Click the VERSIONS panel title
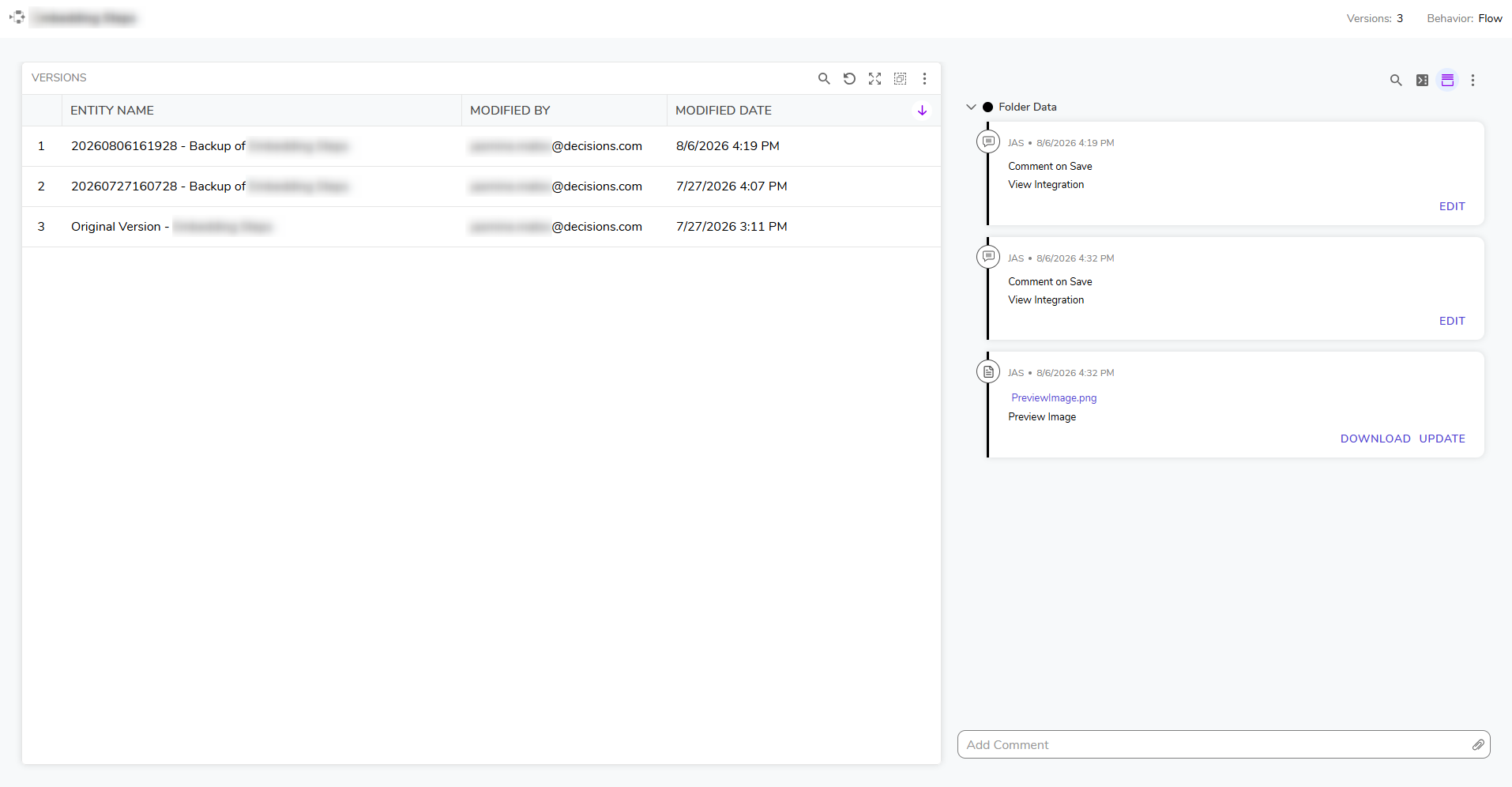This screenshot has width=1512, height=787. click(x=59, y=77)
